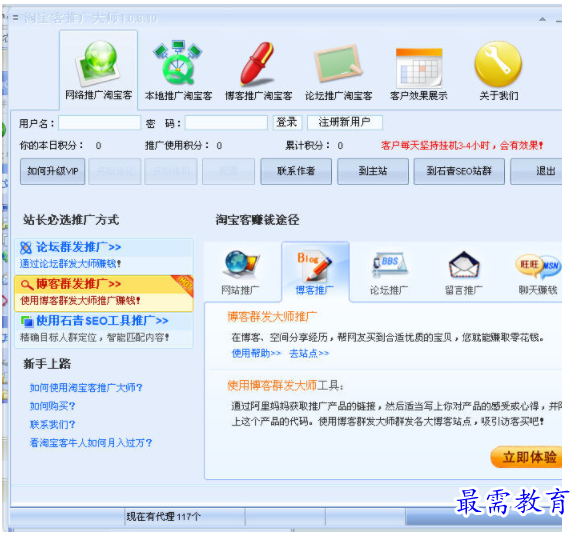Screen dimensions: 578x533
Task: Click the 站长必选推广方式 heading
Action: coord(71,220)
